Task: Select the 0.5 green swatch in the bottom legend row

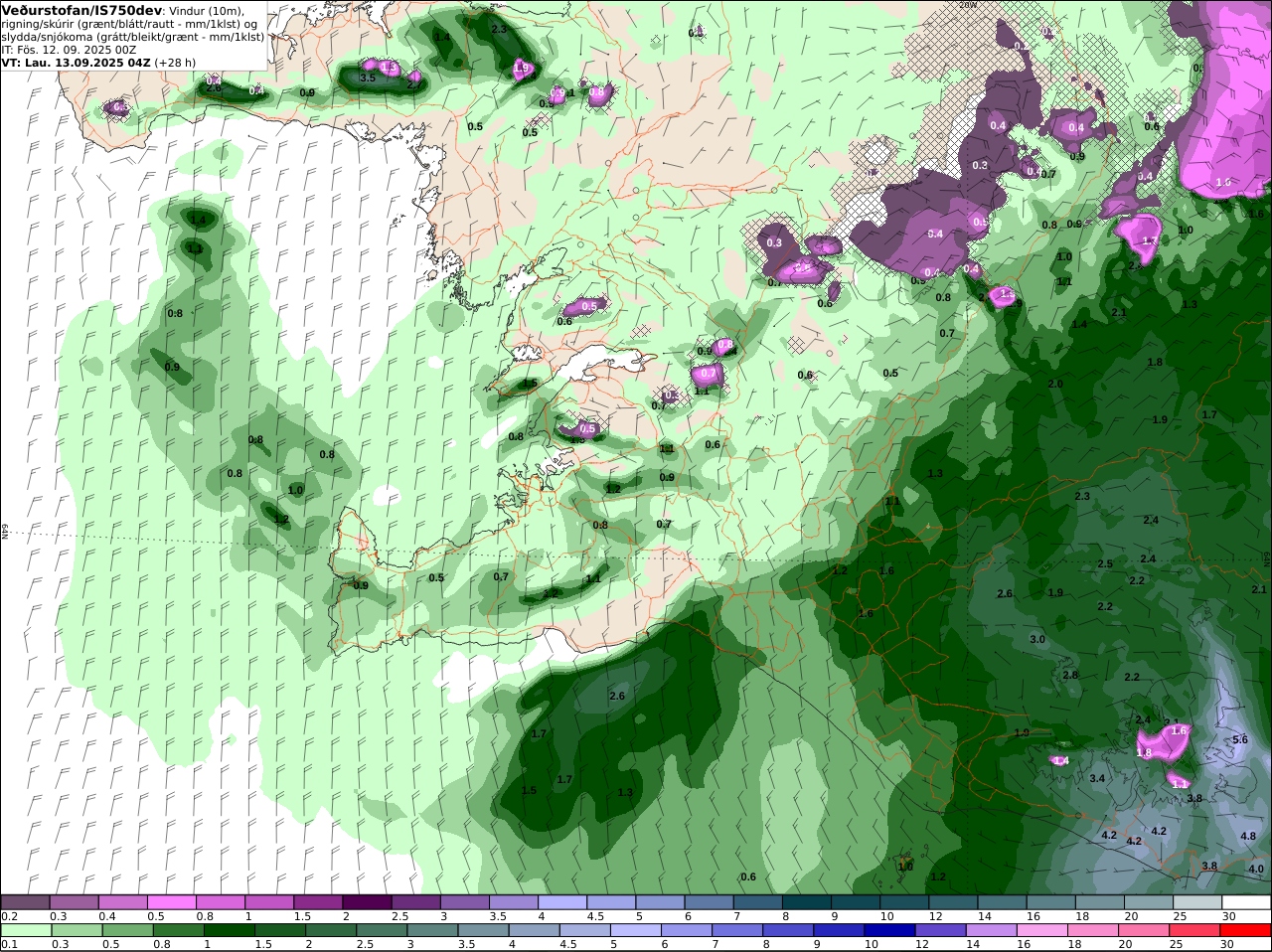Action: click(x=127, y=930)
